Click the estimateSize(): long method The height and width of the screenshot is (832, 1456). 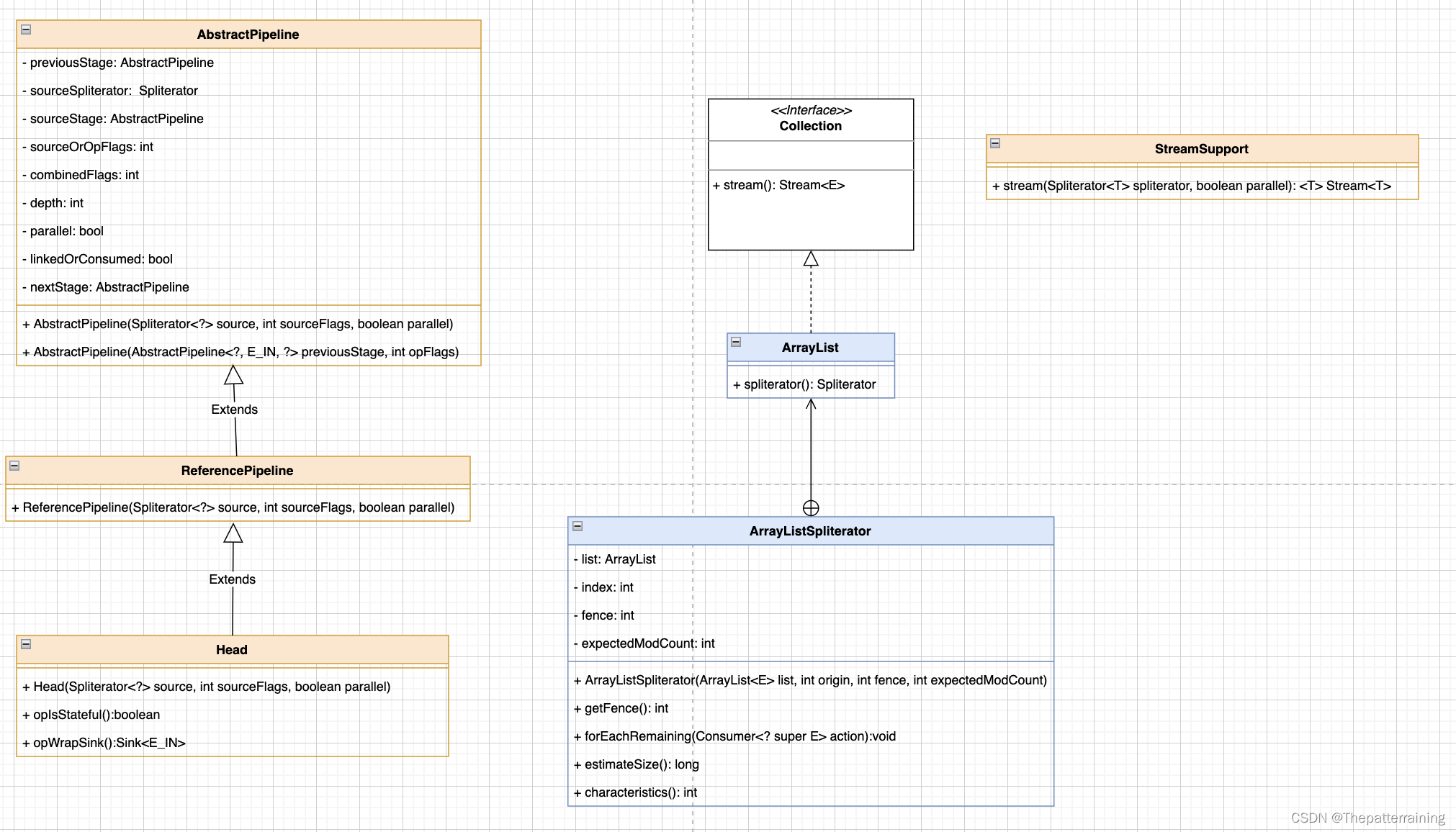click(811, 764)
